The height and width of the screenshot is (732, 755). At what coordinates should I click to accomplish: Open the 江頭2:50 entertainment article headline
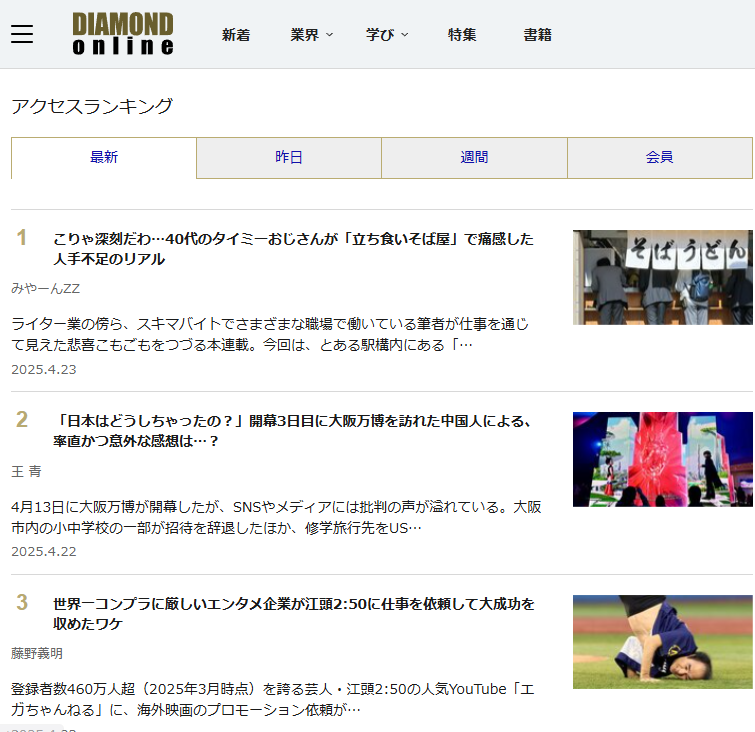point(294,614)
